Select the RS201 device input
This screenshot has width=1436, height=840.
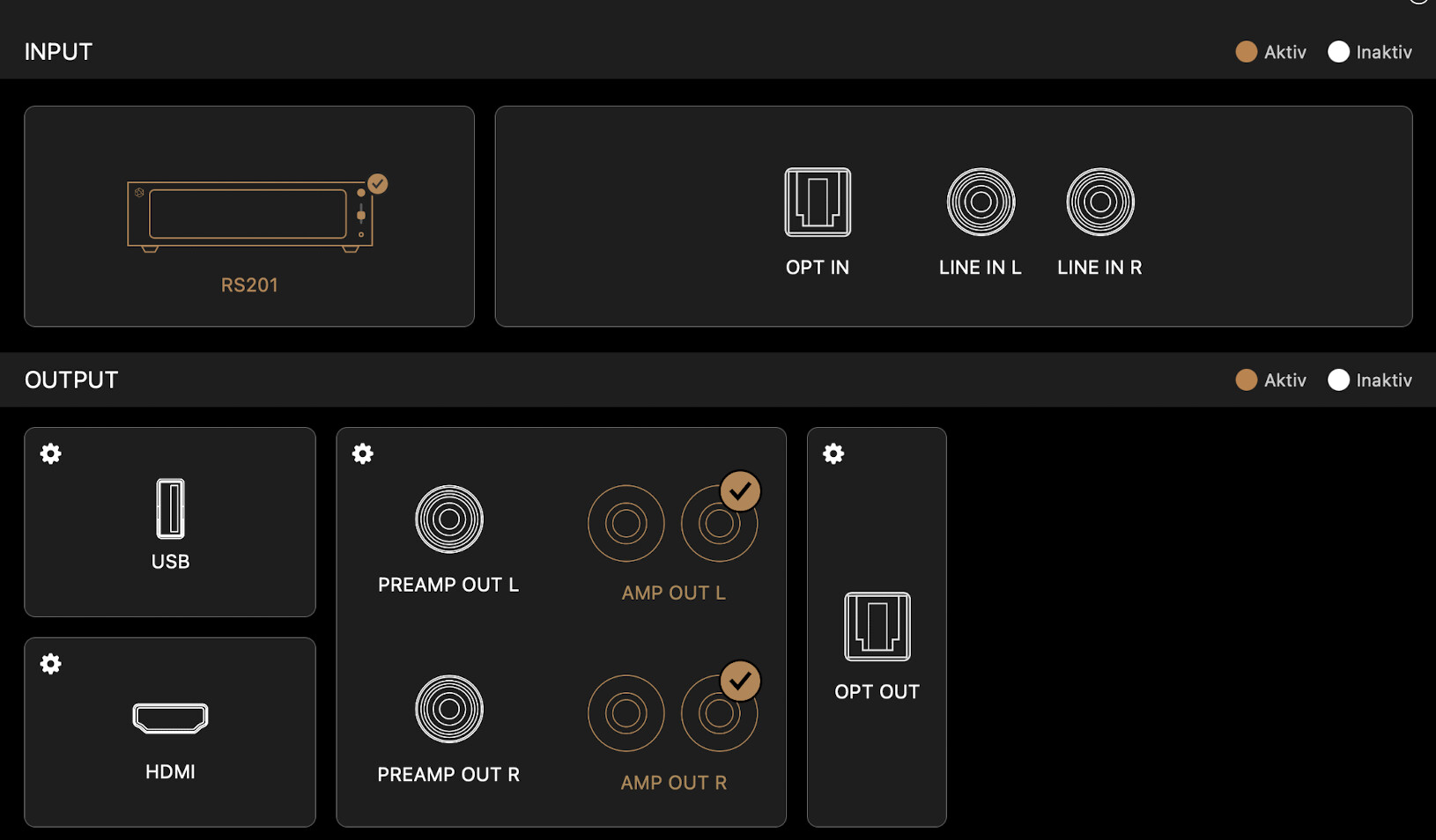pos(250,217)
